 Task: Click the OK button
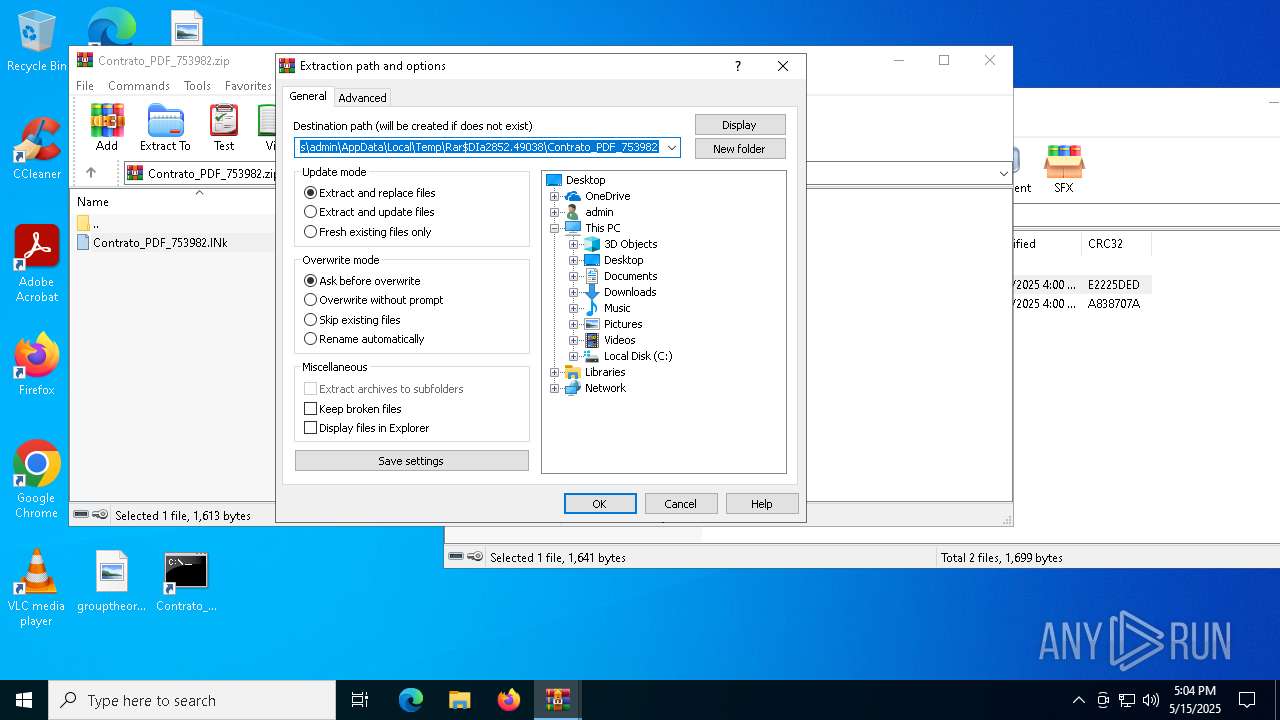[600, 504]
